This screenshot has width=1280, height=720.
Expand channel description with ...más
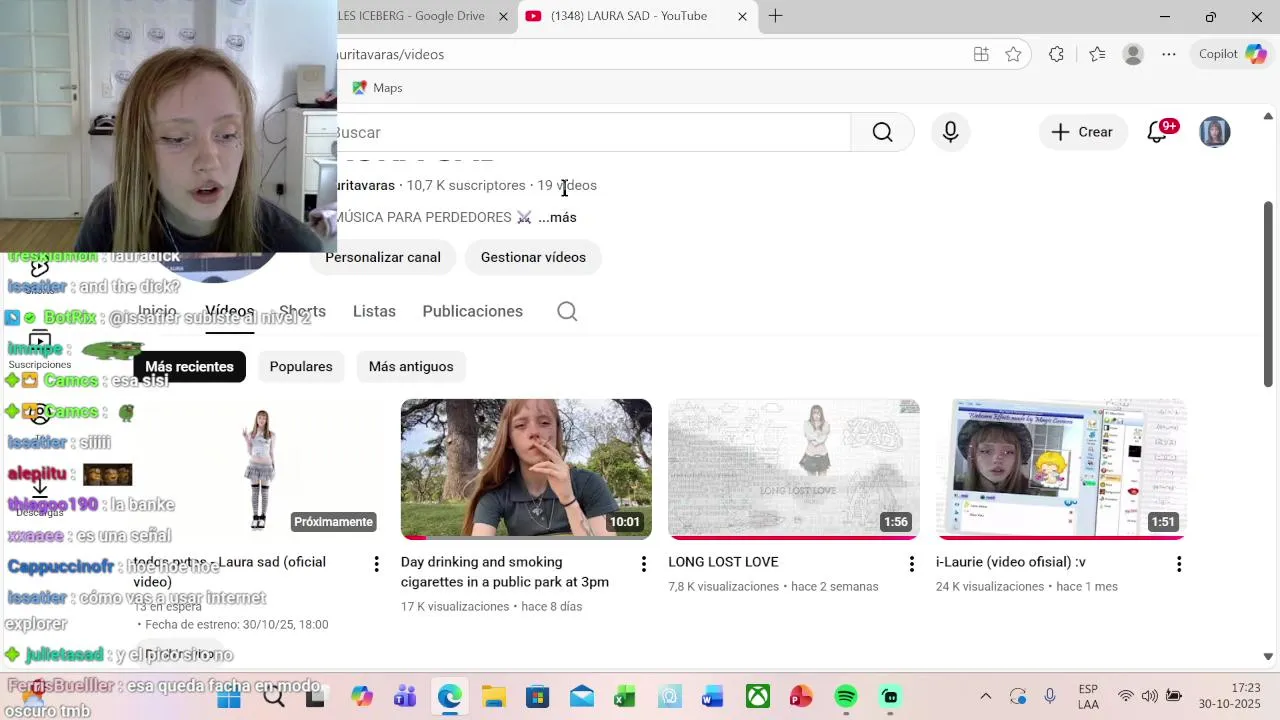(x=557, y=217)
